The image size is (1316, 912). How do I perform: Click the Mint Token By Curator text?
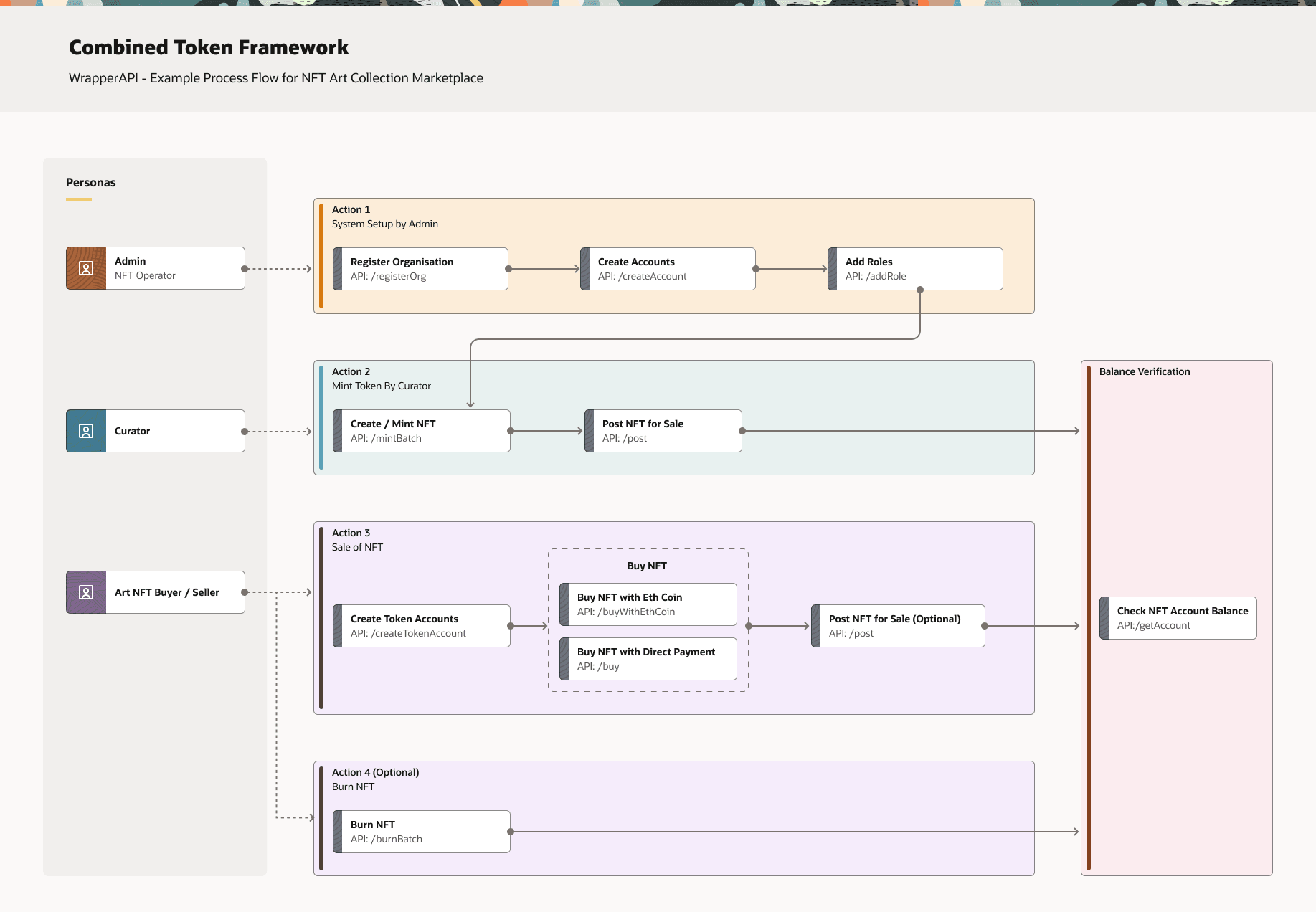click(x=382, y=386)
